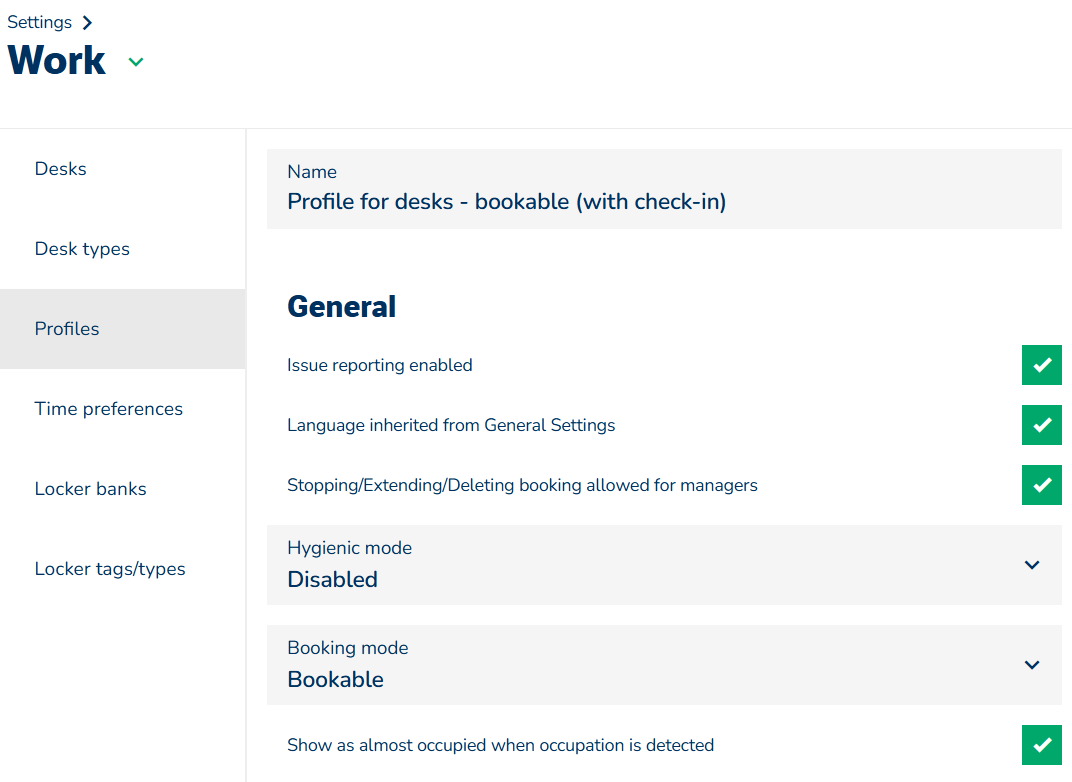Open the Work section dropdown chevron
The image size is (1072, 782).
click(x=136, y=62)
